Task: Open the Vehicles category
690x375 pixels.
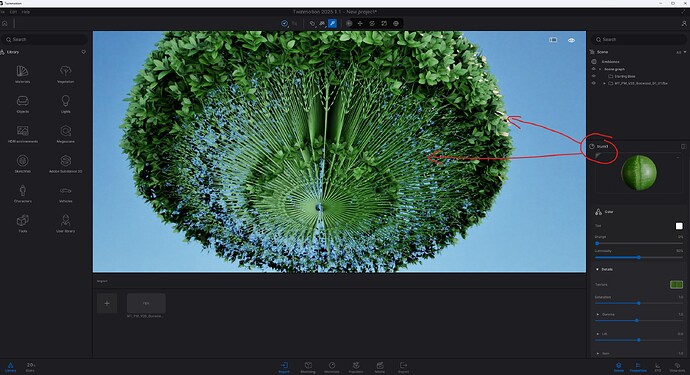Action: (x=65, y=193)
